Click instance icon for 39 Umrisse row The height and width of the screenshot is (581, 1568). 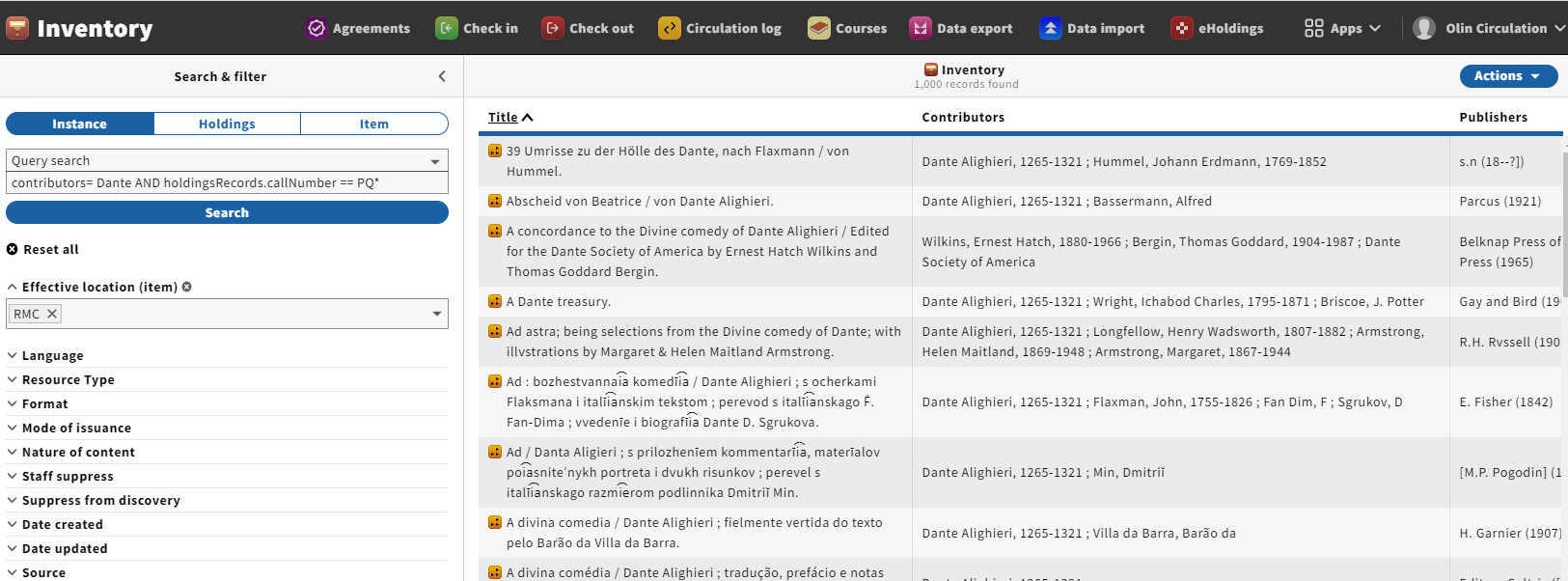pos(495,151)
